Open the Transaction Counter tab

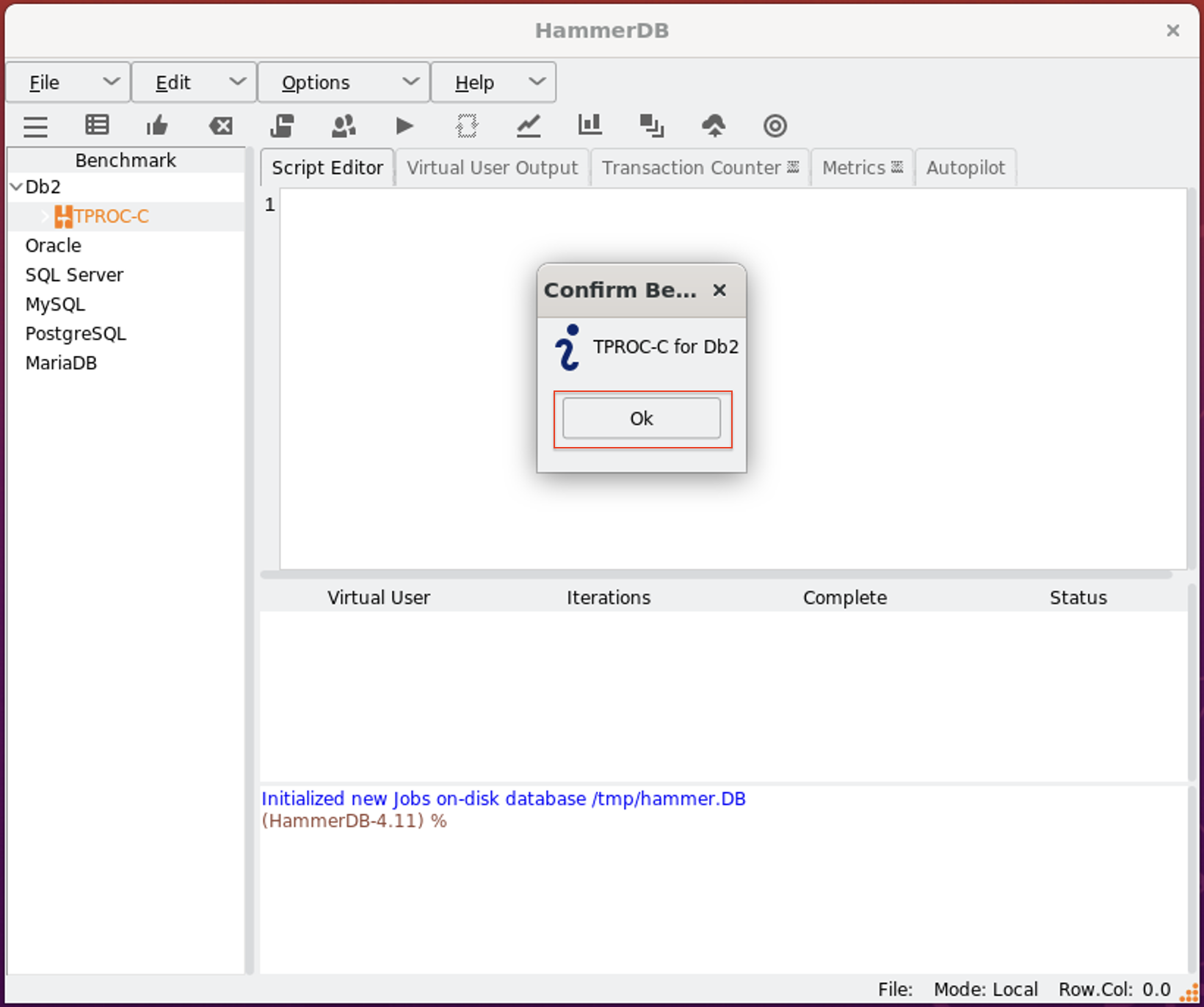tap(700, 167)
